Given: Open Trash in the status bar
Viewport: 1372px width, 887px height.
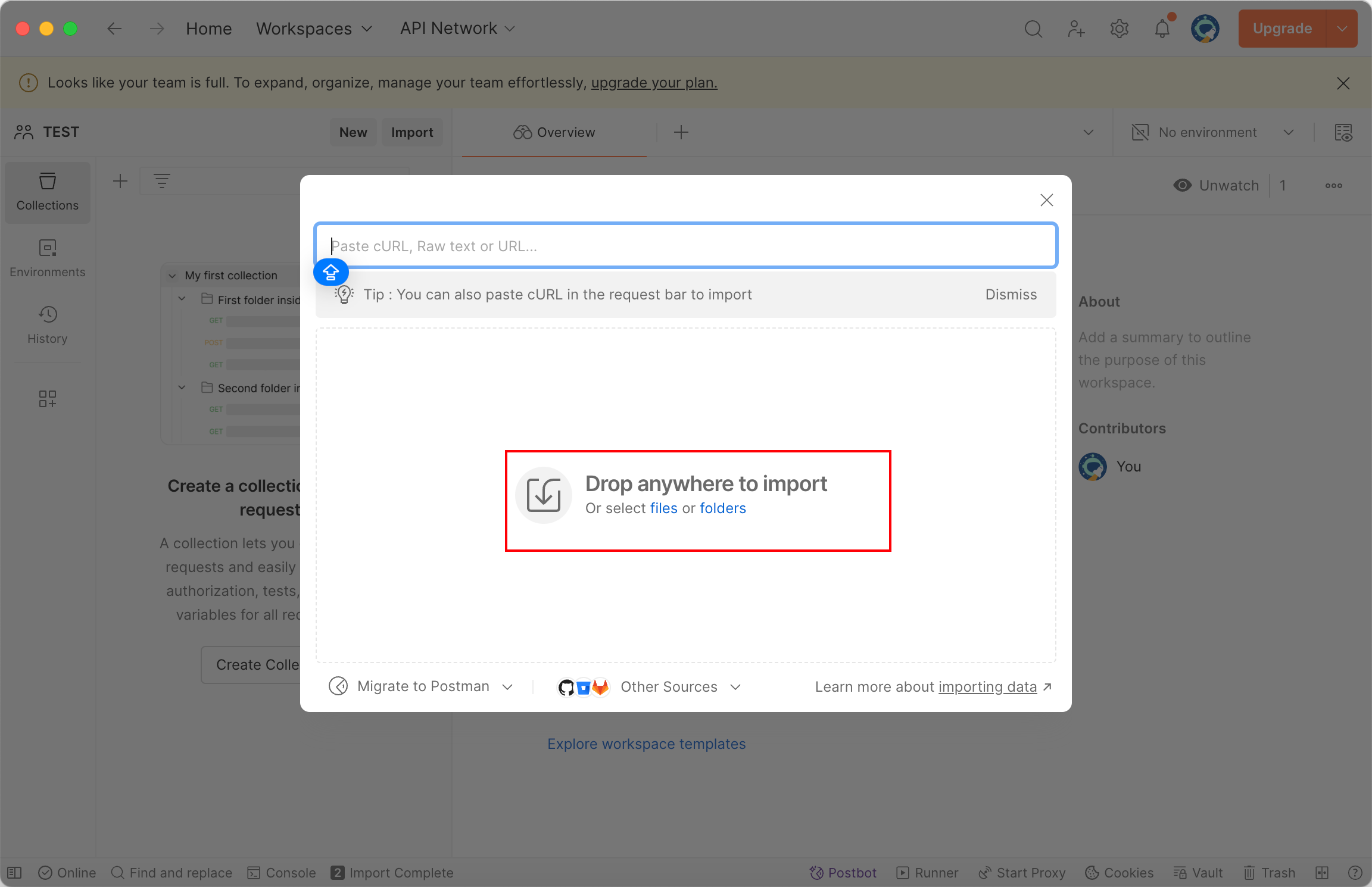Looking at the screenshot, I should click(x=1270, y=873).
